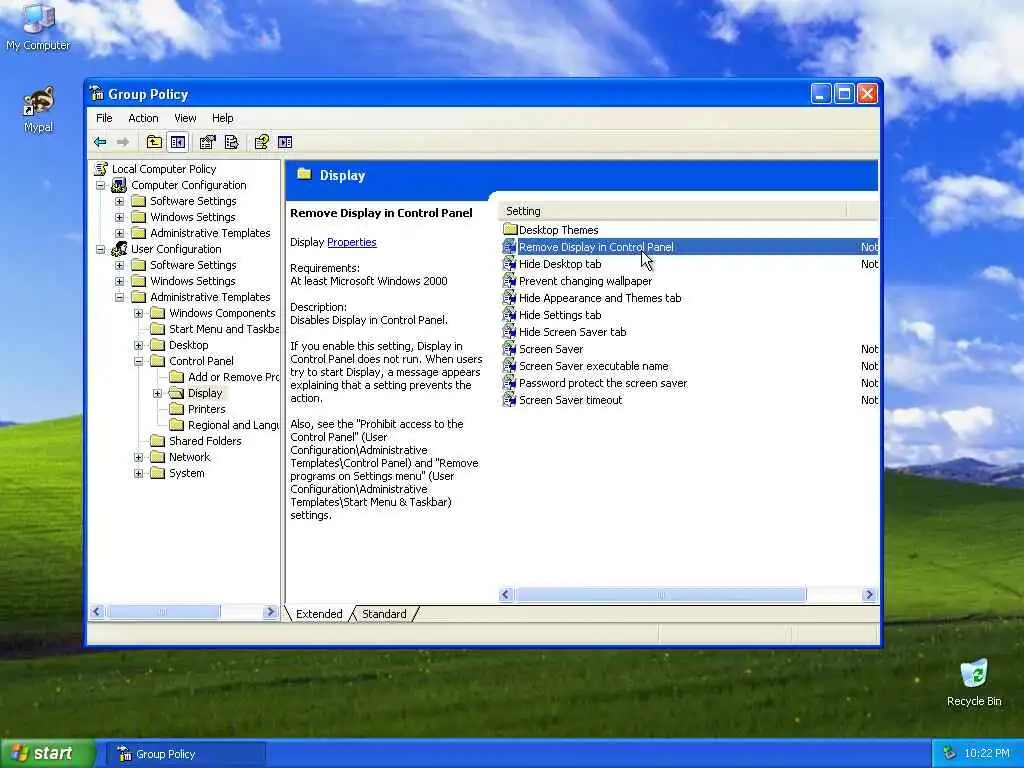Select Start Menu and Taskbar in the tree
The image size is (1024, 768).
pyautogui.click(x=224, y=329)
